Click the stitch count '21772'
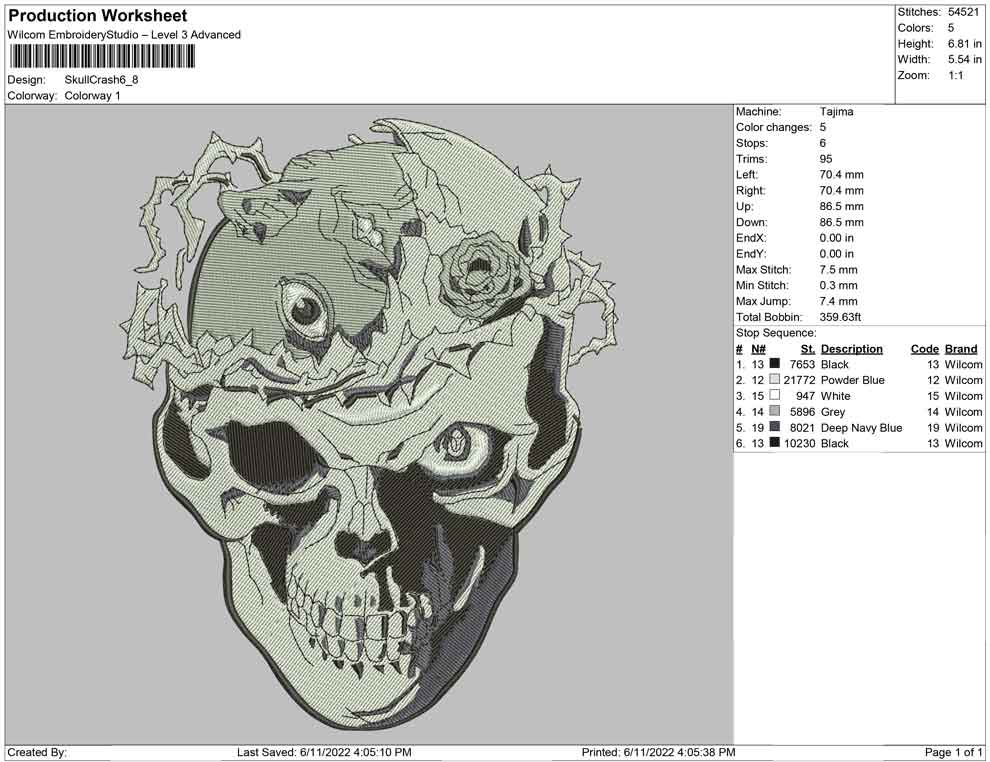This screenshot has width=990, height=762. pyautogui.click(x=799, y=380)
